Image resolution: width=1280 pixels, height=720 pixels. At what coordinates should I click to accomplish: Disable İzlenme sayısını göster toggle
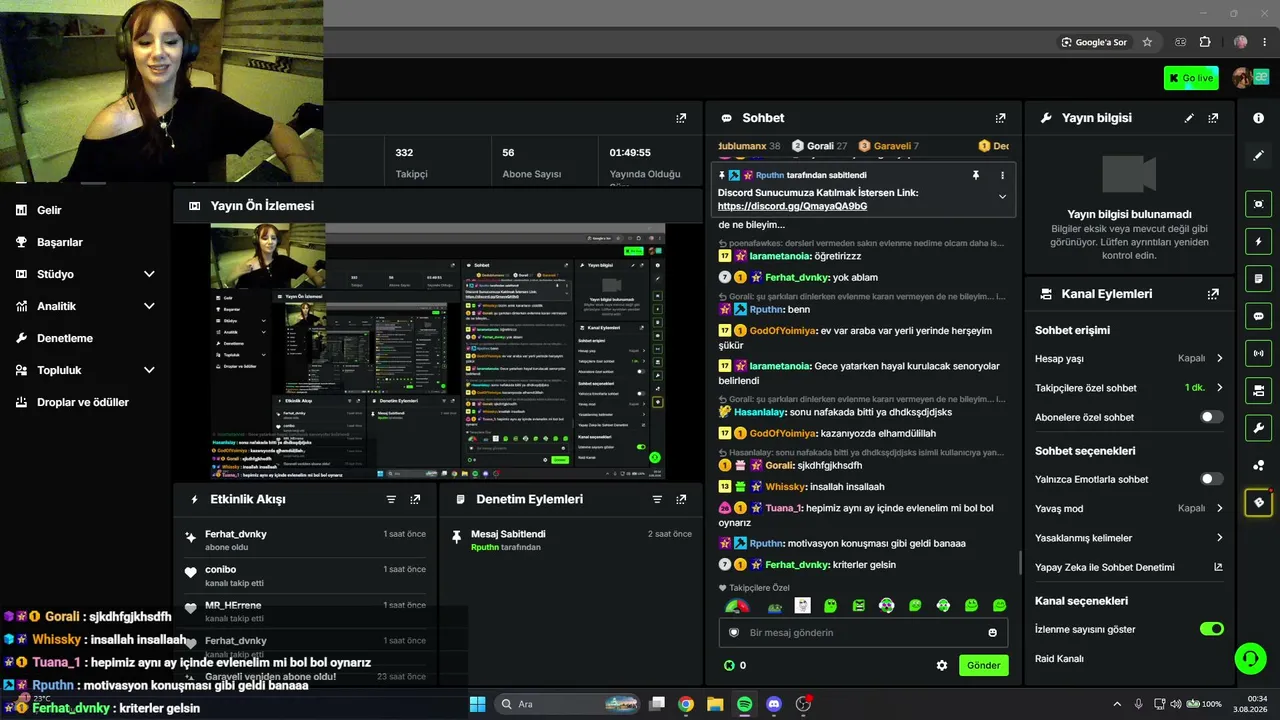point(1211,629)
